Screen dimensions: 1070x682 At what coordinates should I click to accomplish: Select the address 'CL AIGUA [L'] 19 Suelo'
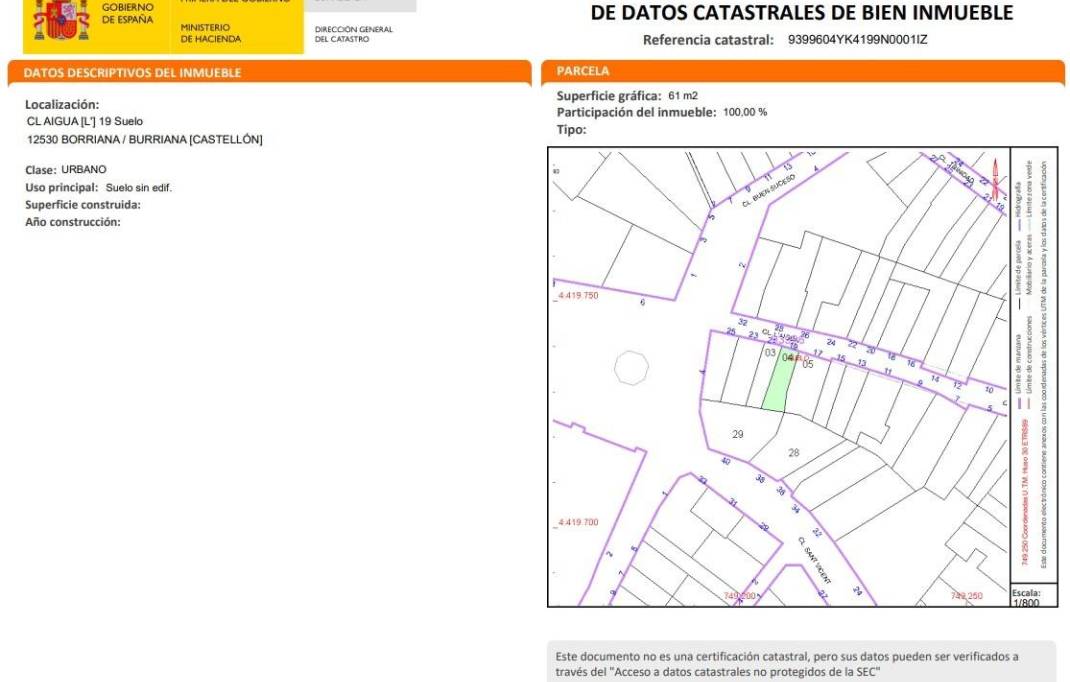pos(85,122)
